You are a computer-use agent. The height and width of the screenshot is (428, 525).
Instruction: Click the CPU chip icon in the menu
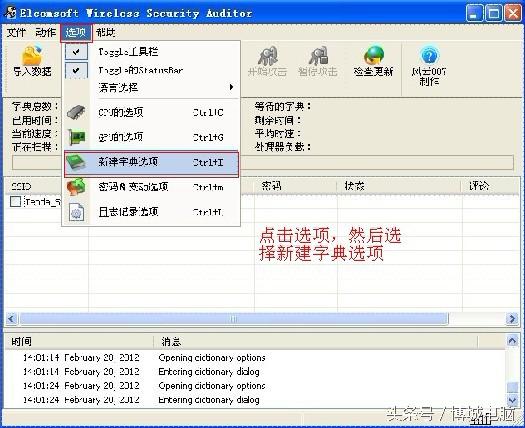click(x=76, y=113)
